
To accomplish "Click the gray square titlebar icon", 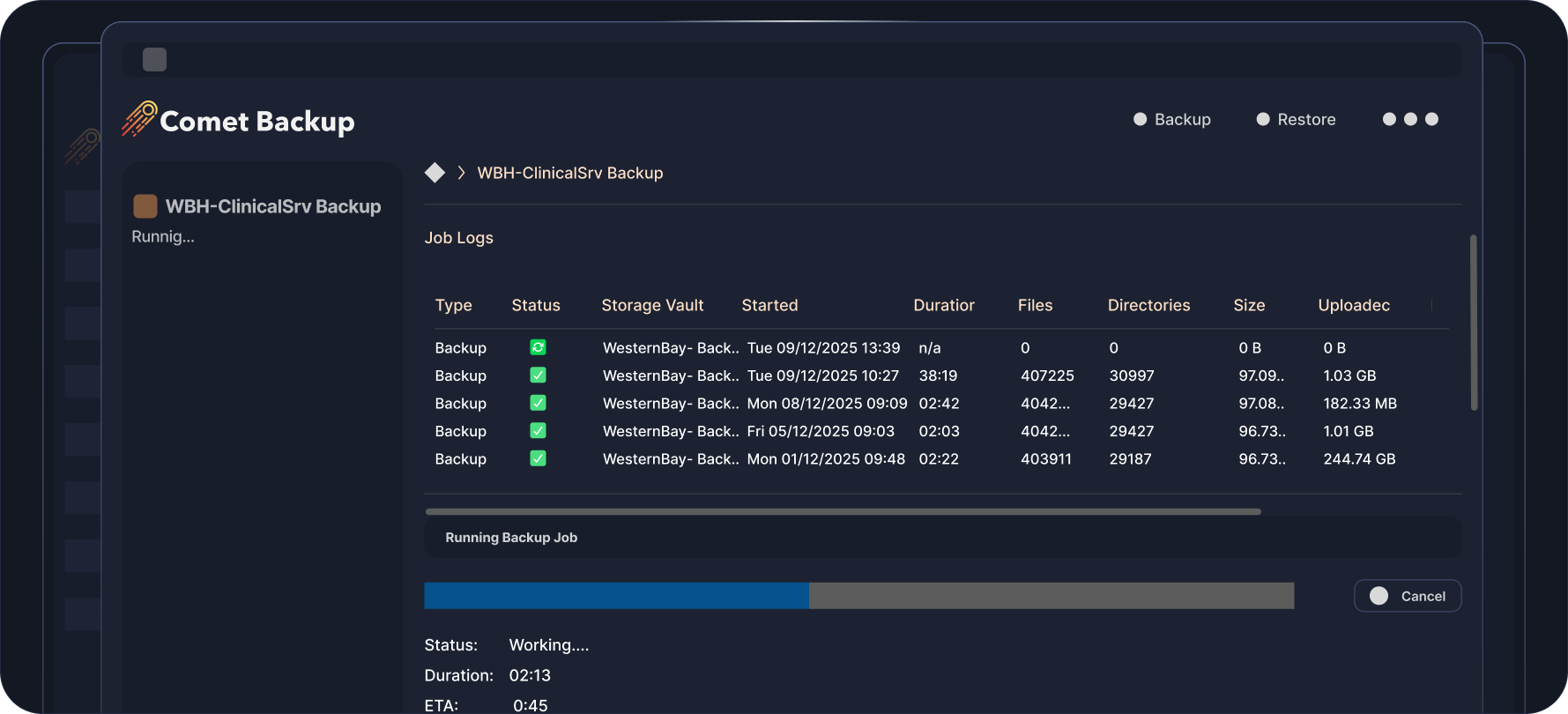I will point(155,60).
